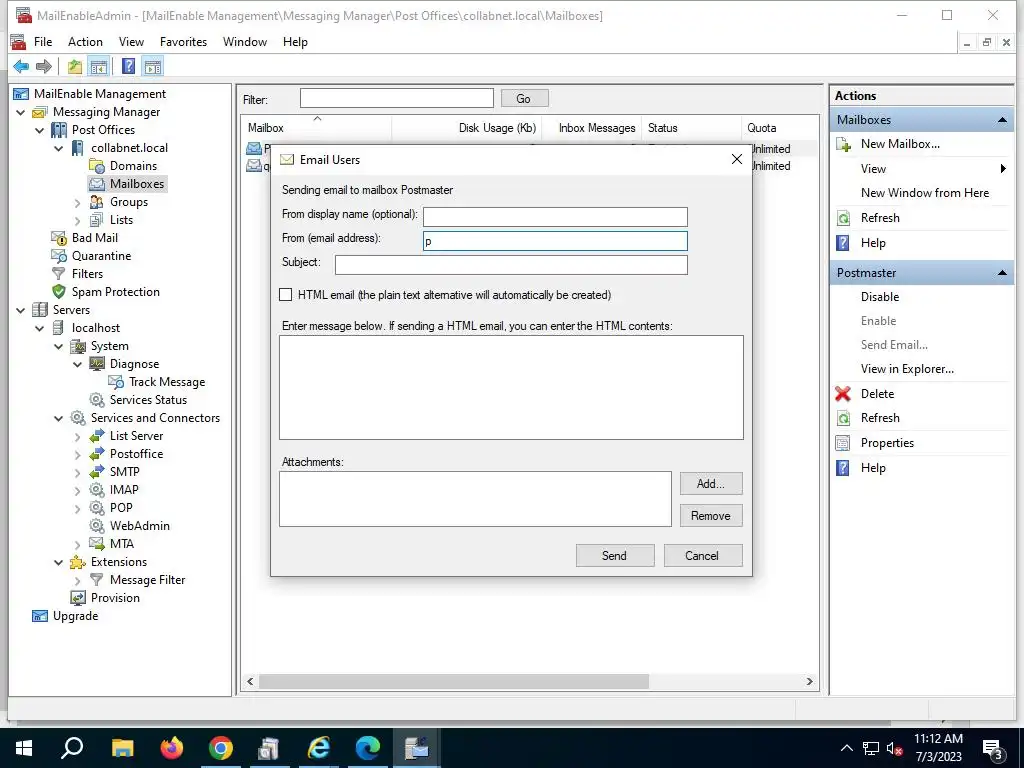Click the message body text area
This screenshot has width=1024, height=768.
click(511, 387)
